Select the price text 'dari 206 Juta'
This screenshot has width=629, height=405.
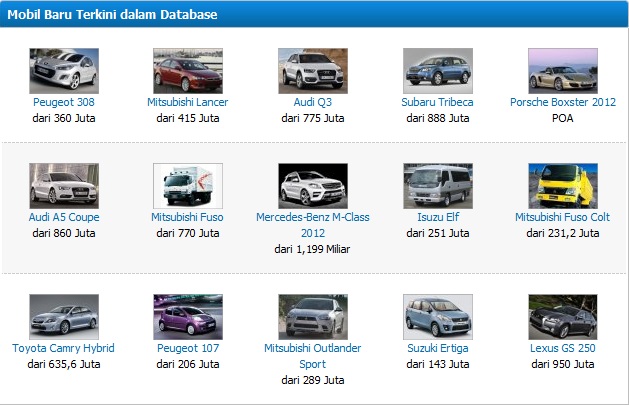[188, 364]
